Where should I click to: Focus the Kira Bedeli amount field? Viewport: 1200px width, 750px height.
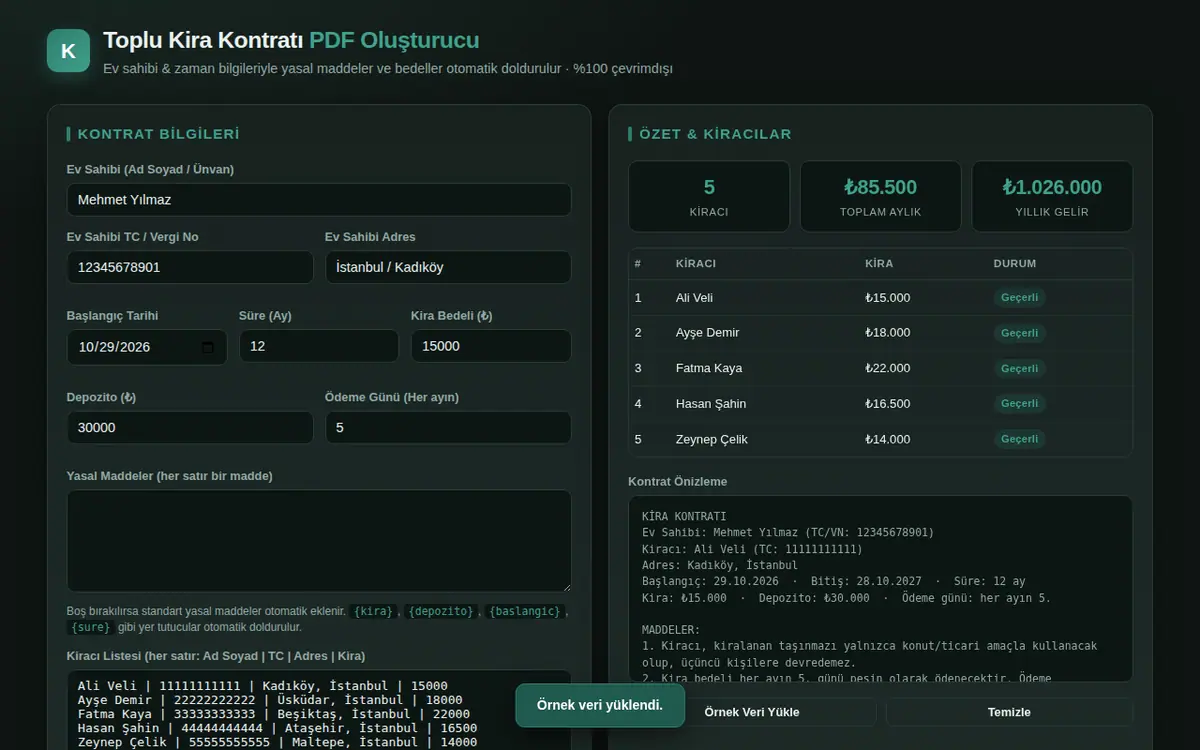tap(491, 346)
